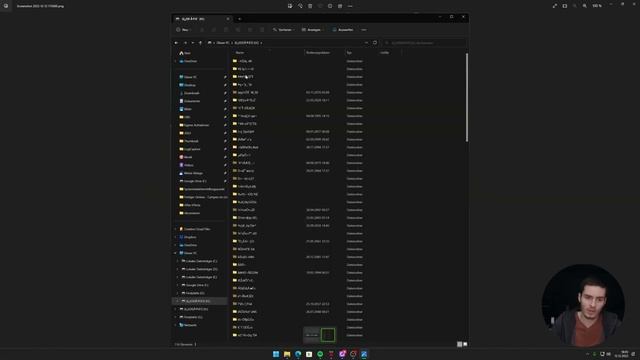Switch to large thumbnails view icon in status bar
640x360 pixels.
pos(465,344)
